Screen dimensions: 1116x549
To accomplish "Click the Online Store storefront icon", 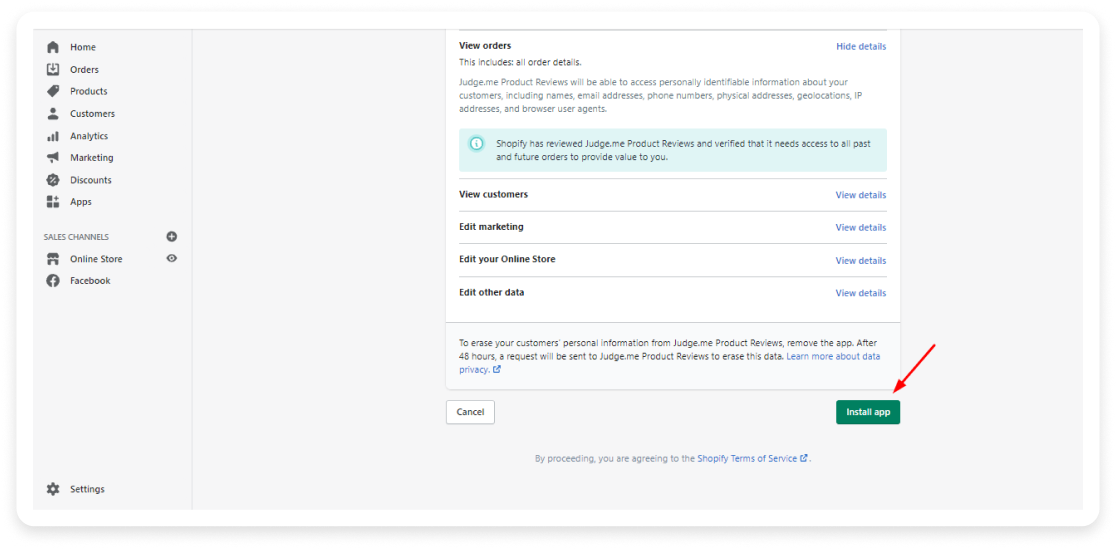I will (x=53, y=258).
